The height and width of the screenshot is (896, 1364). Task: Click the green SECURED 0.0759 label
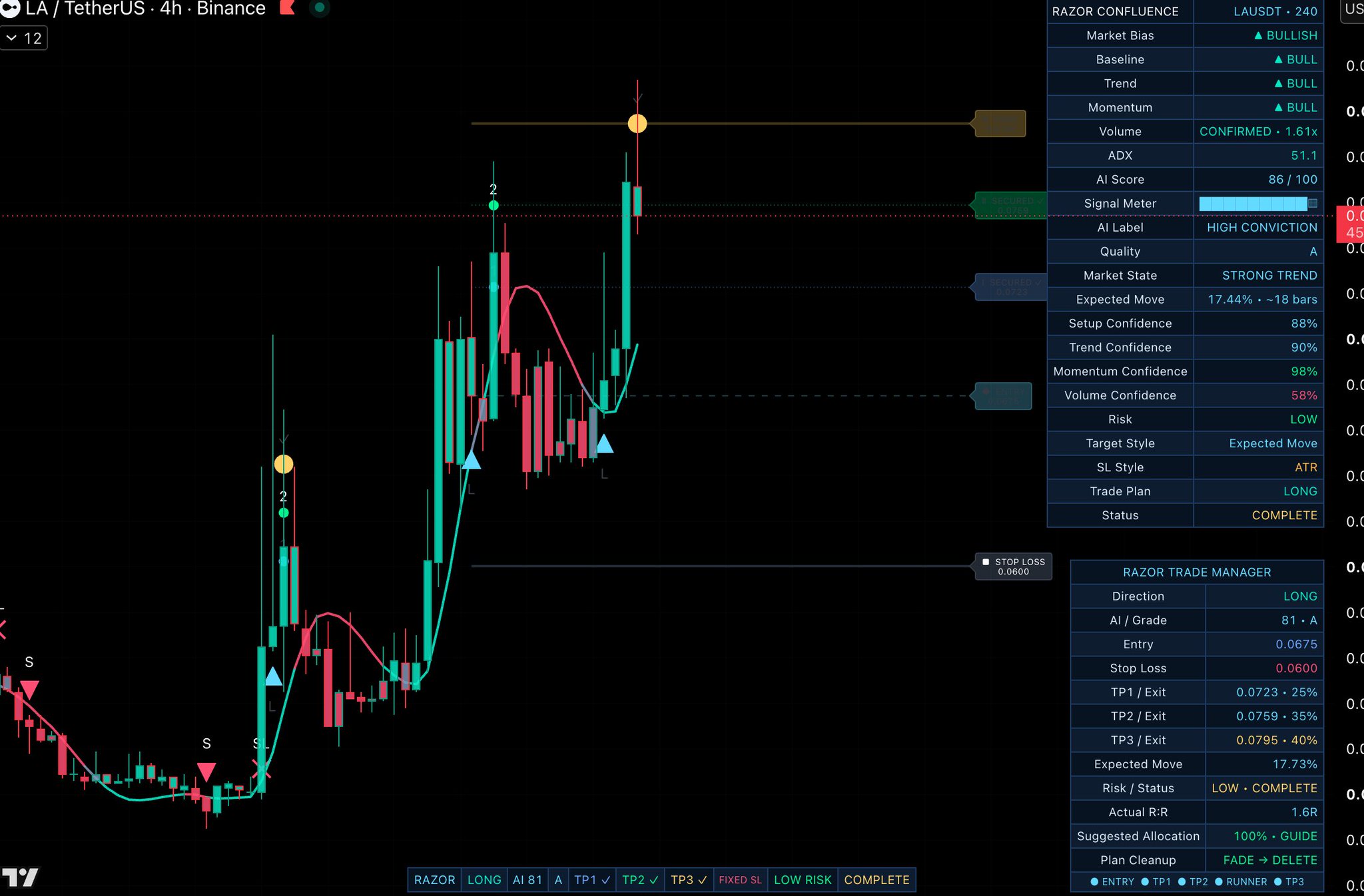click(x=1011, y=205)
